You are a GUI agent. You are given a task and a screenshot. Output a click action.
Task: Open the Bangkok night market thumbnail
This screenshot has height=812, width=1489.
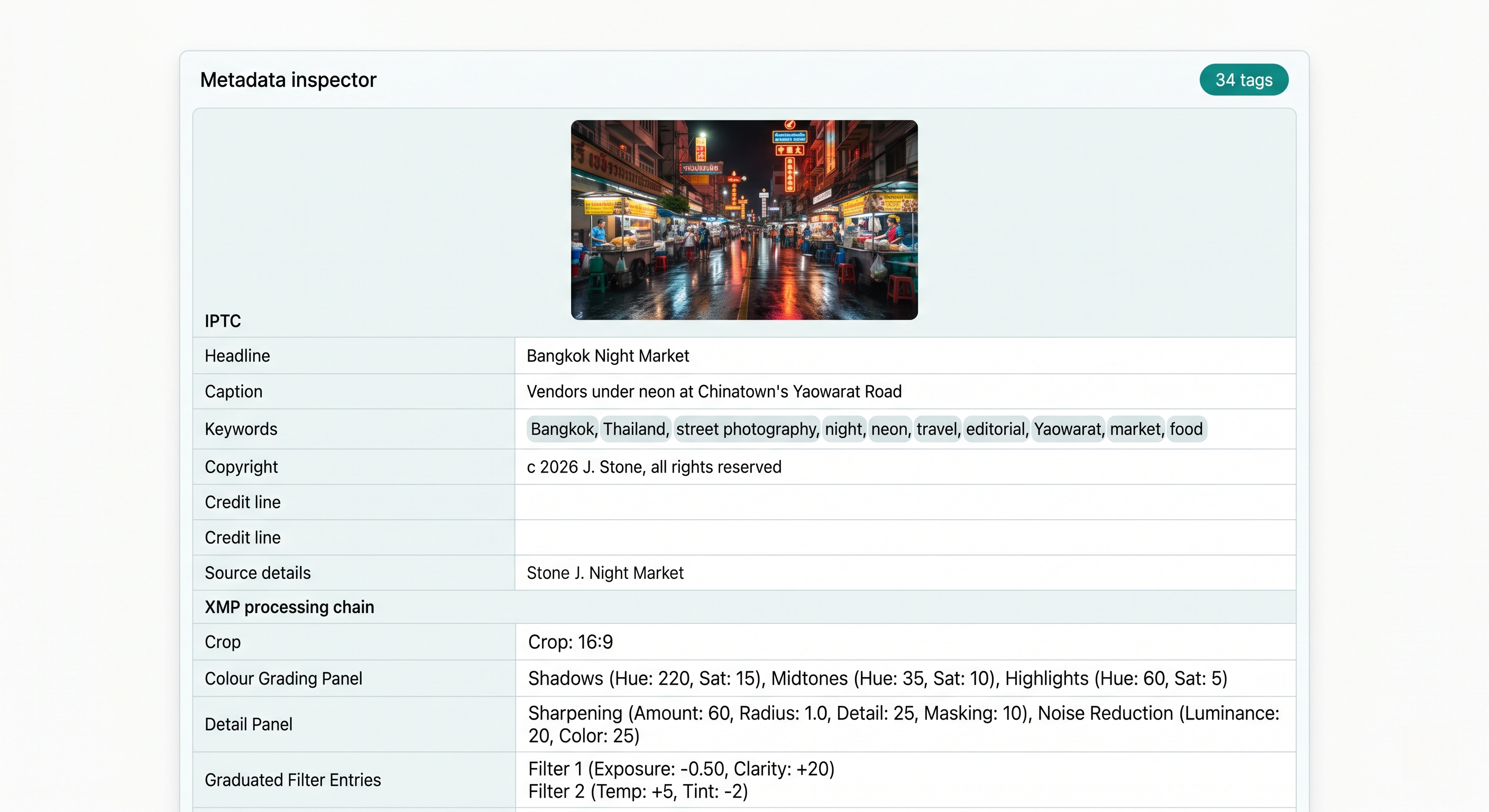coord(744,219)
